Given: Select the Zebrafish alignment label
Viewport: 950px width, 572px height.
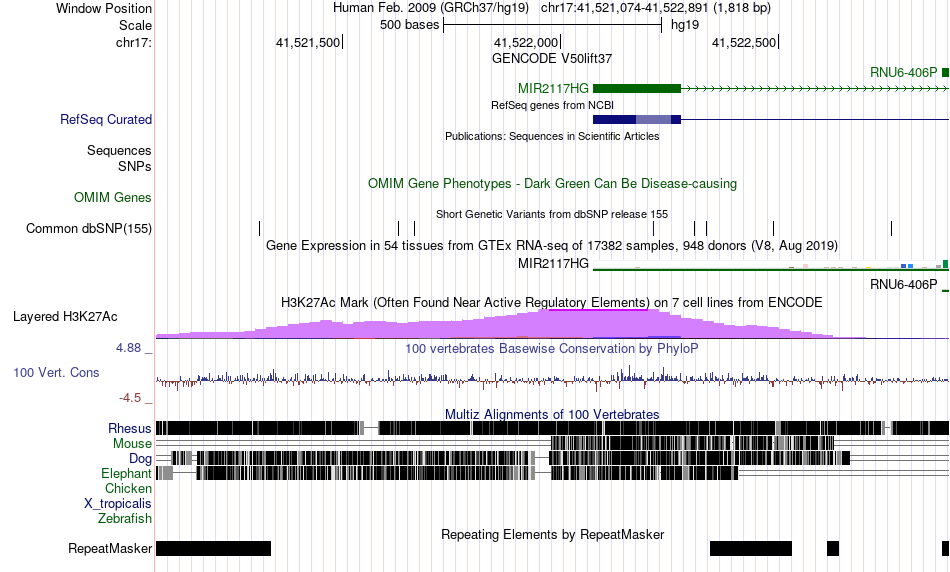Looking at the screenshot, I should pos(125,519).
